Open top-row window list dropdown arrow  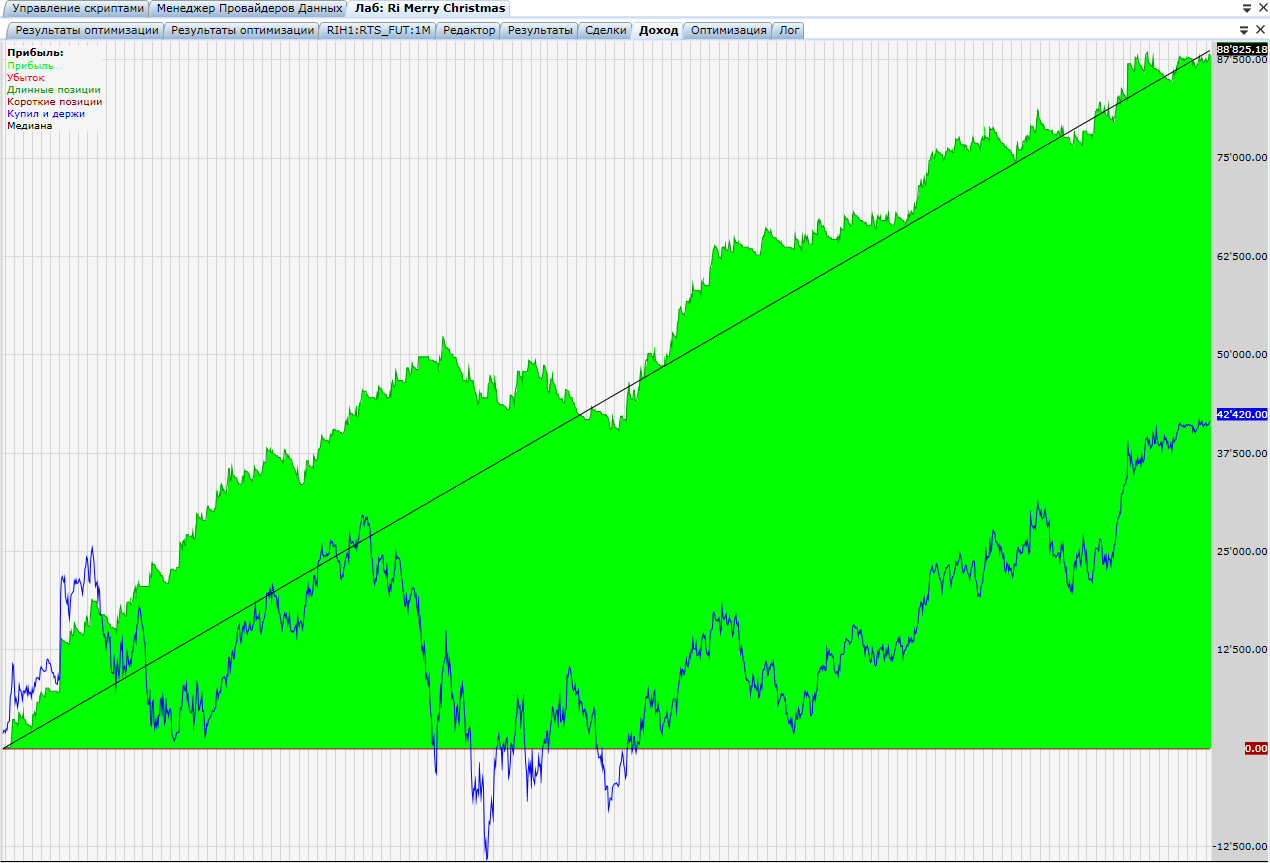tap(1246, 8)
